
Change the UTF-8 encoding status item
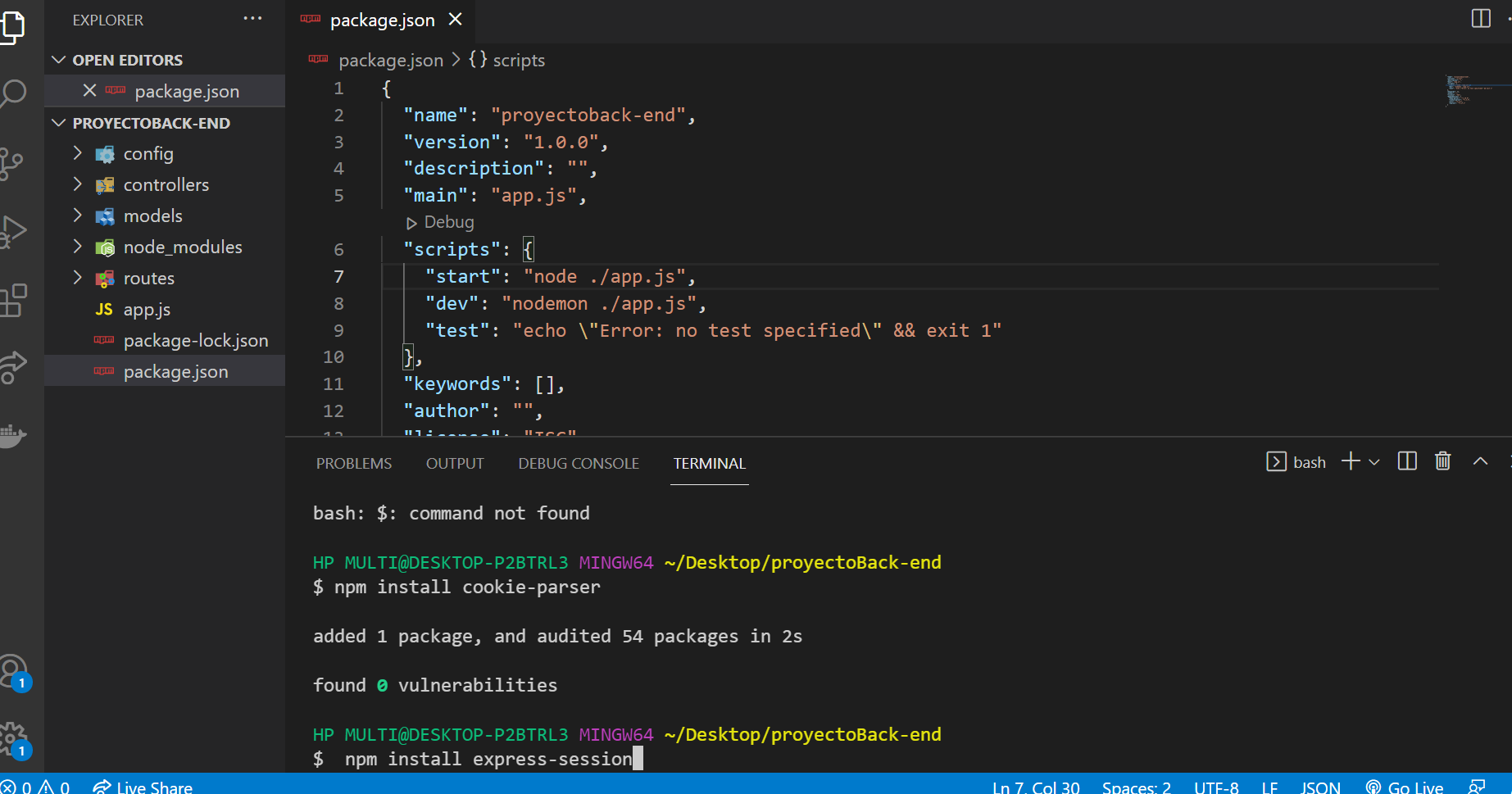tap(1216, 787)
